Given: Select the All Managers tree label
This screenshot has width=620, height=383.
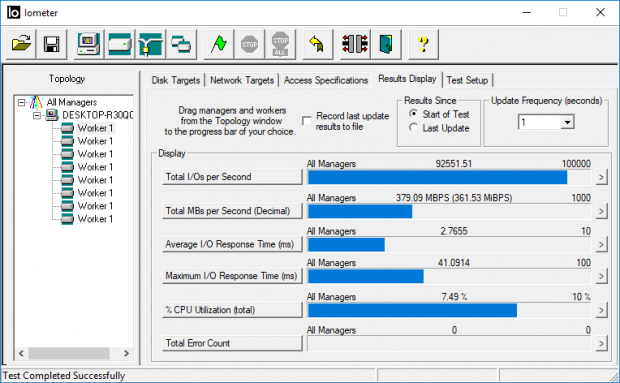Looking at the screenshot, I should [x=72, y=102].
